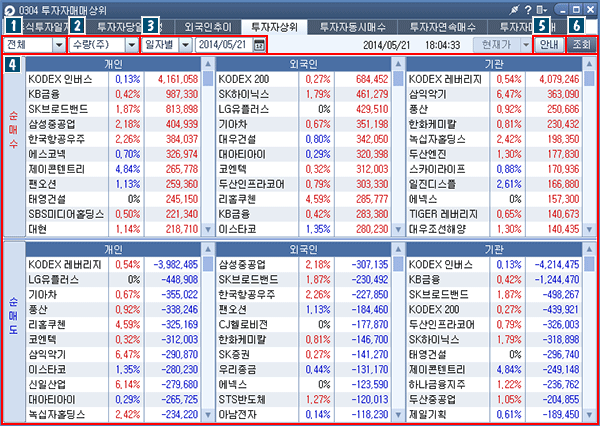
Task: Click the 순매수 section label
Action: tap(13, 131)
